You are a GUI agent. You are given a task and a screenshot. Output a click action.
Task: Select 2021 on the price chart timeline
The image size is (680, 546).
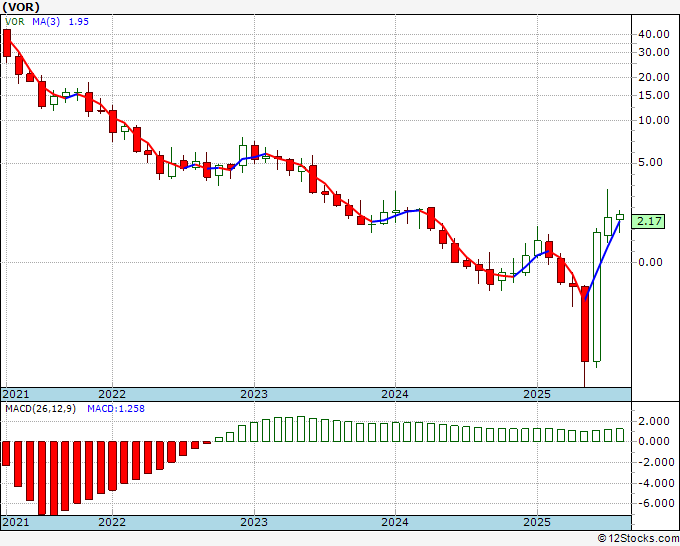click(16, 394)
